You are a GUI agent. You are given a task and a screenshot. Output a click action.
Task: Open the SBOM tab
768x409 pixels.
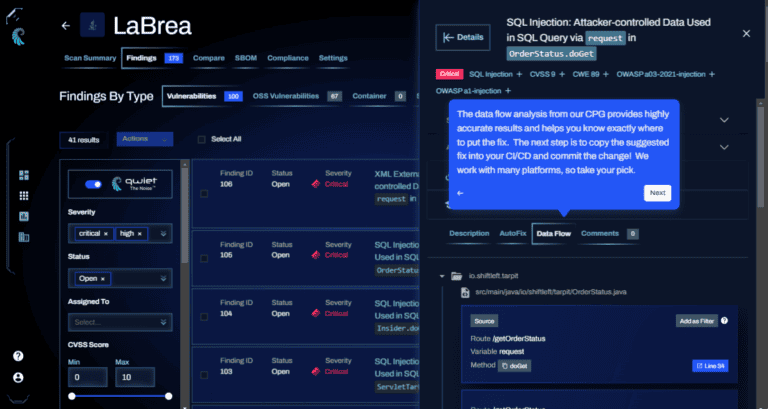[x=246, y=58]
